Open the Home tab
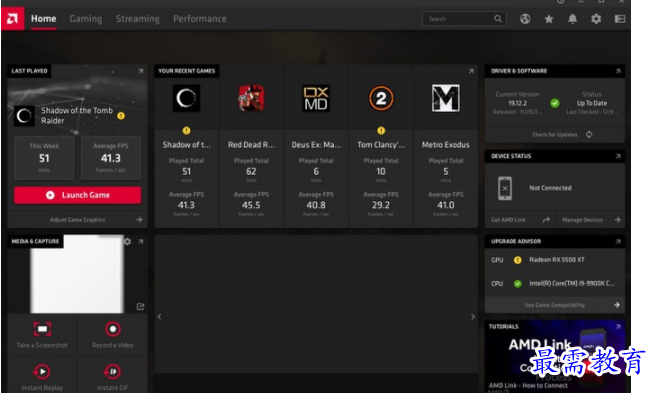 tap(43, 19)
